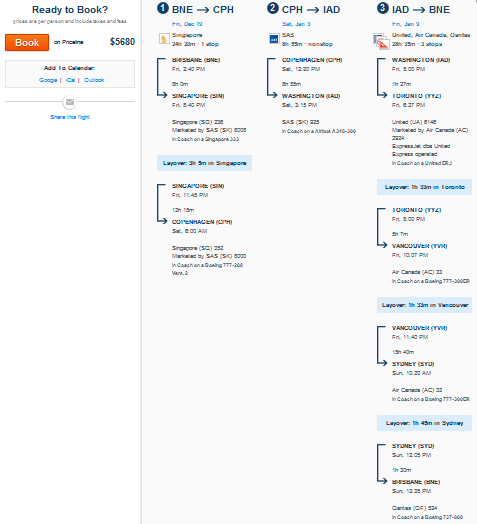
Task: Click the number 2 leg badge
Action: (x=273, y=8)
